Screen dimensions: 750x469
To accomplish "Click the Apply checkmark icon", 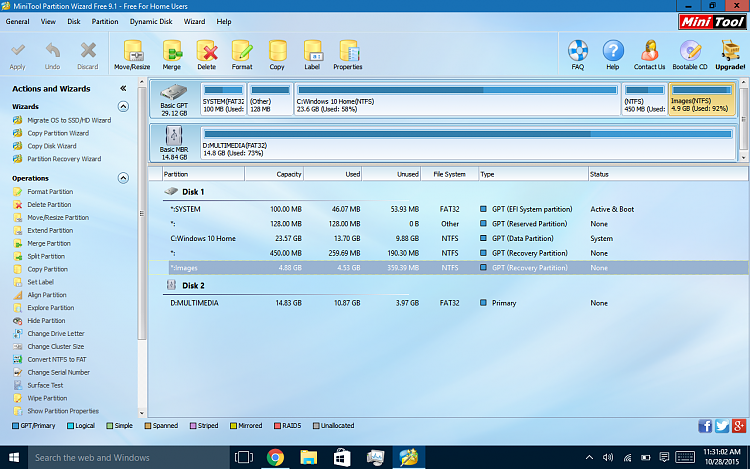I will click(x=18, y=50).
